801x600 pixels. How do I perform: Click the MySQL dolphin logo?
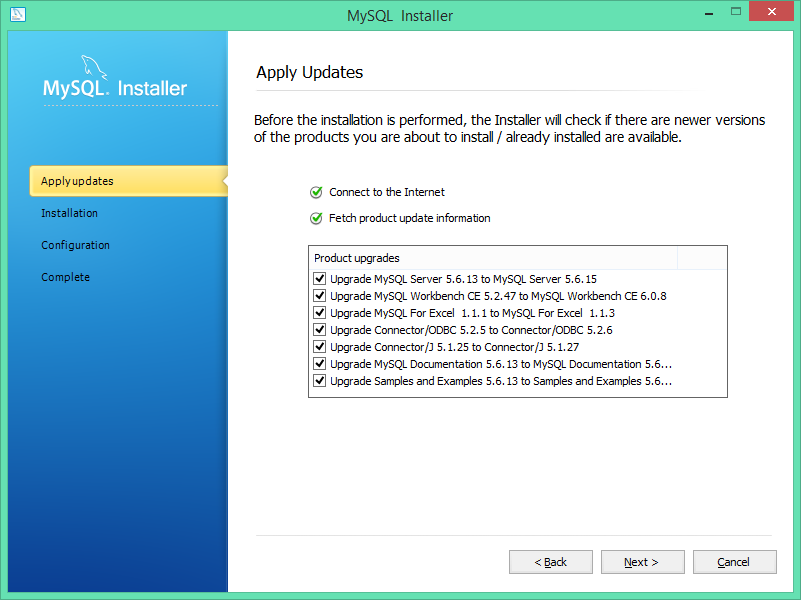pos(95,67)
